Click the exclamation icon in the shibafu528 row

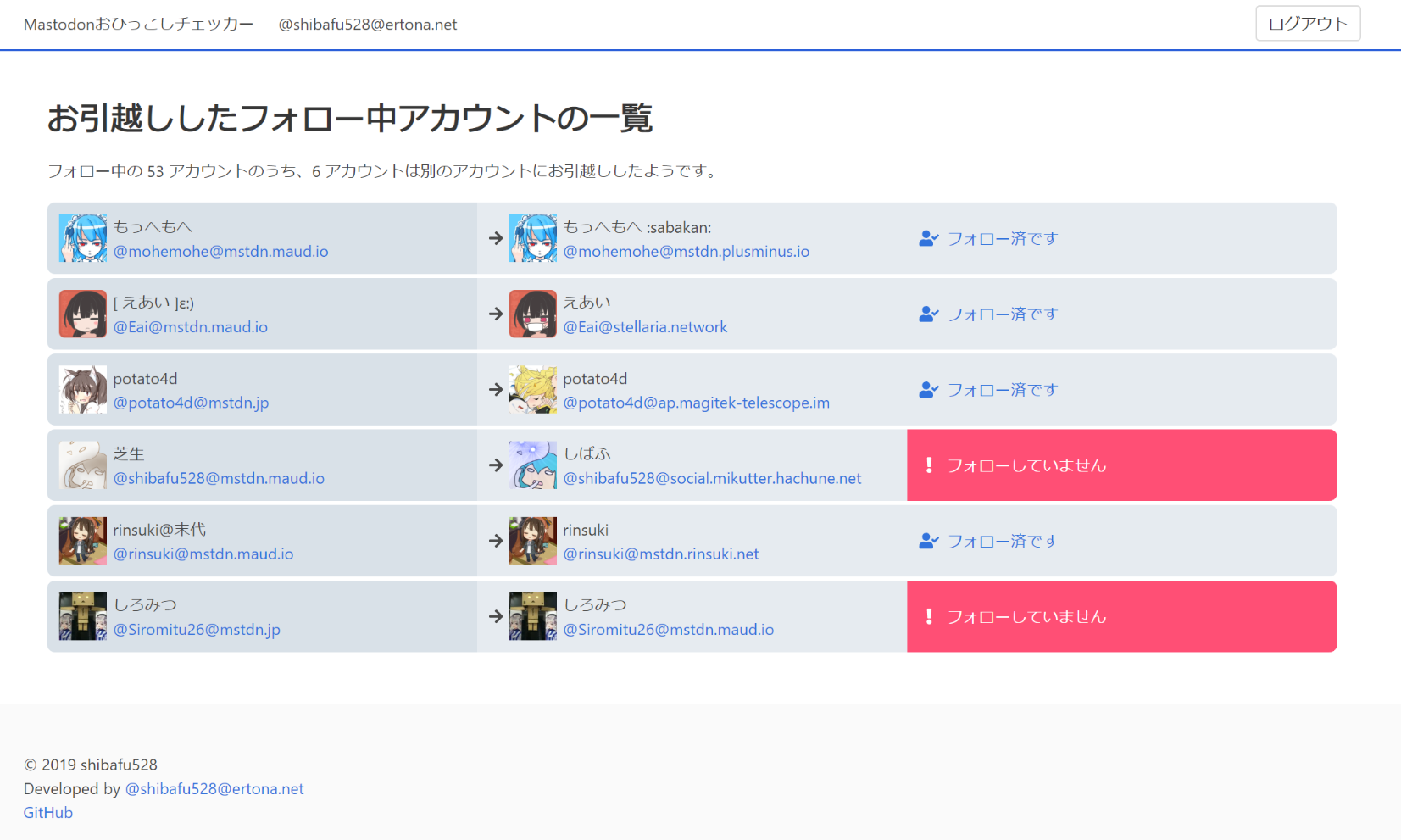coord(929,465)
